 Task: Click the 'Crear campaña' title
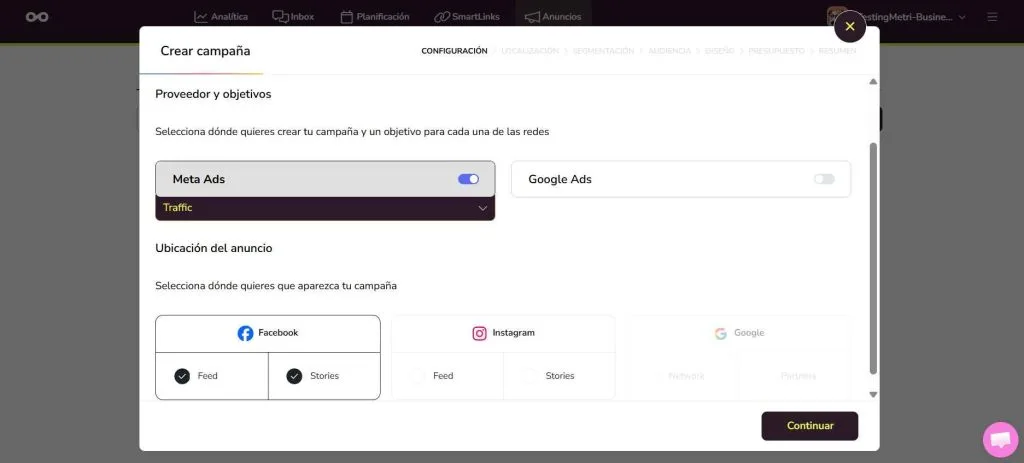coord(205,51)
